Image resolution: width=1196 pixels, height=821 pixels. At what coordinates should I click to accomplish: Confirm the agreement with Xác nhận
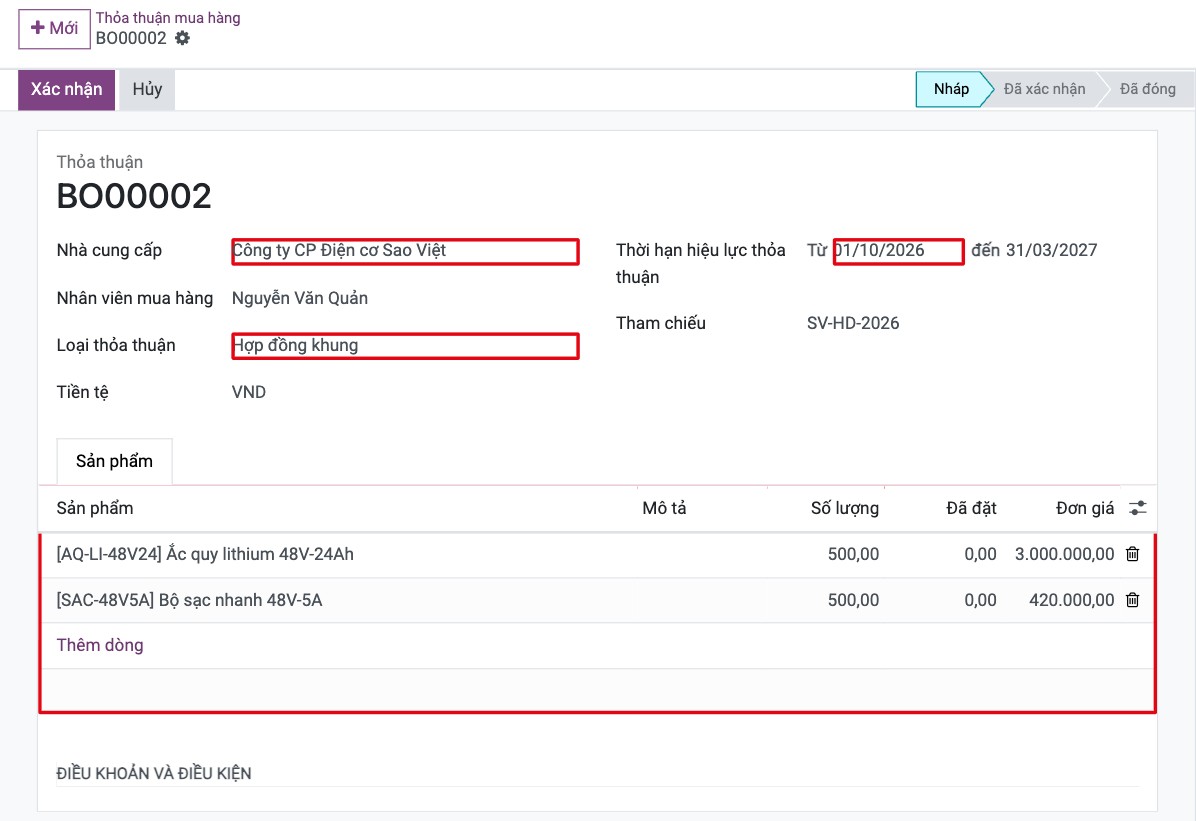pyautogui.click(x=66, y=89)
